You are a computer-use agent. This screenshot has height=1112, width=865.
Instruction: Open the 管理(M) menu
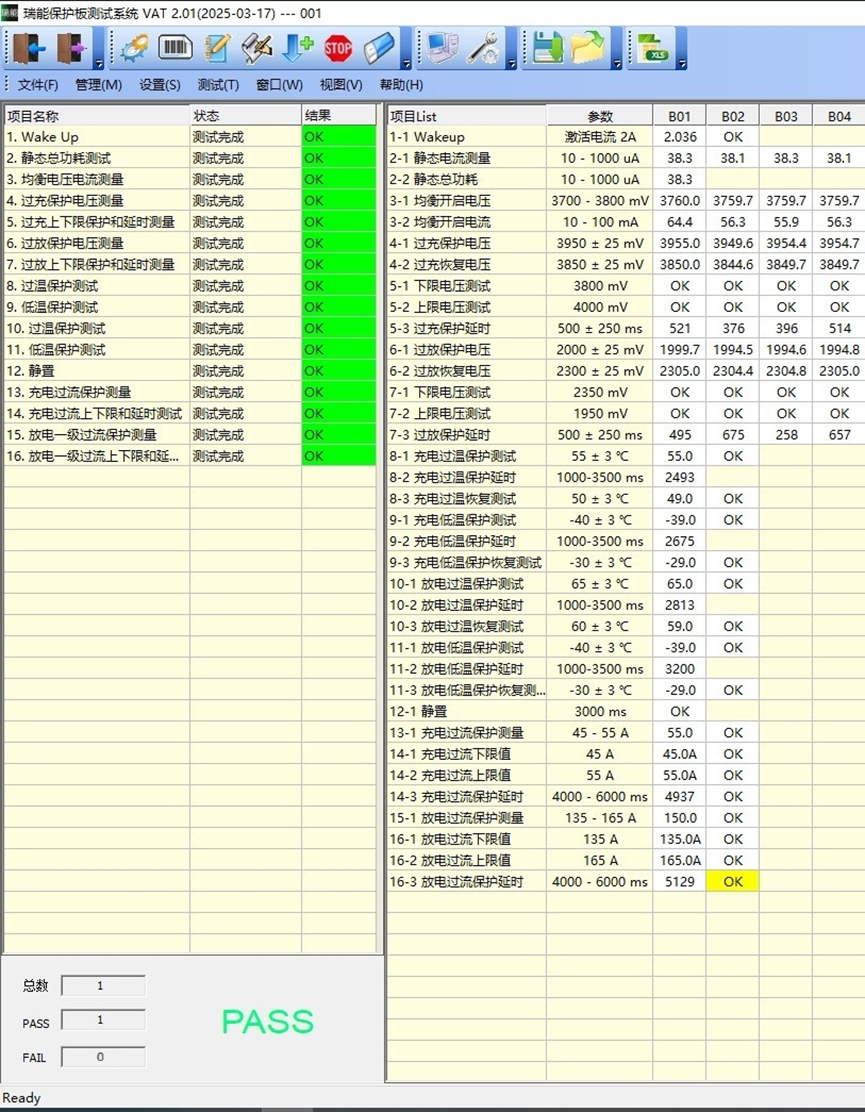pyautogui.click(x=99, y=85)
